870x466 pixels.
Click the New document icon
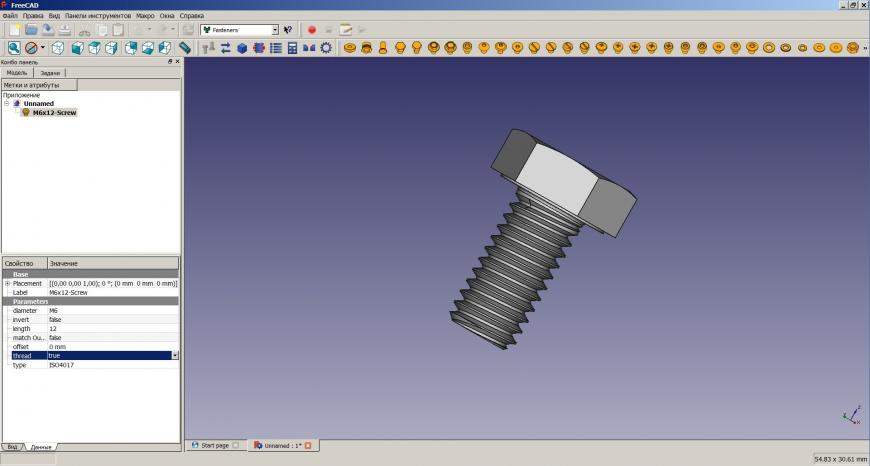(14, 30)
